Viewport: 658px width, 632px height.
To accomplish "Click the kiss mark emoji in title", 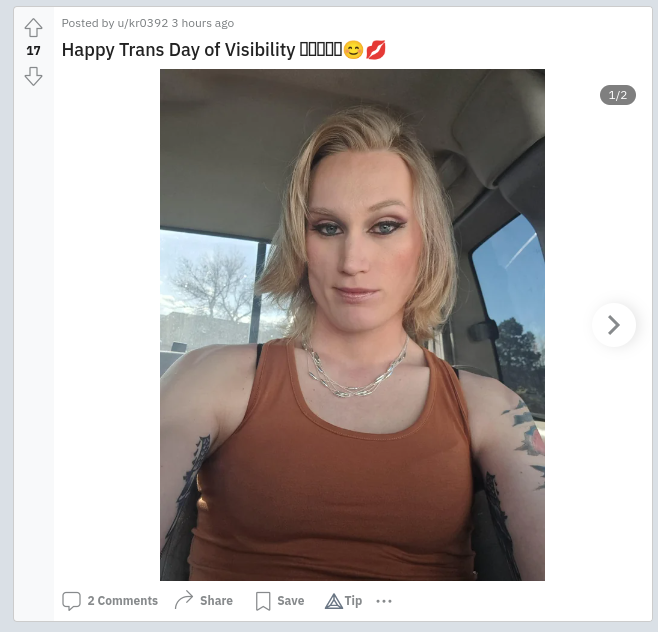I will point(376,50).
